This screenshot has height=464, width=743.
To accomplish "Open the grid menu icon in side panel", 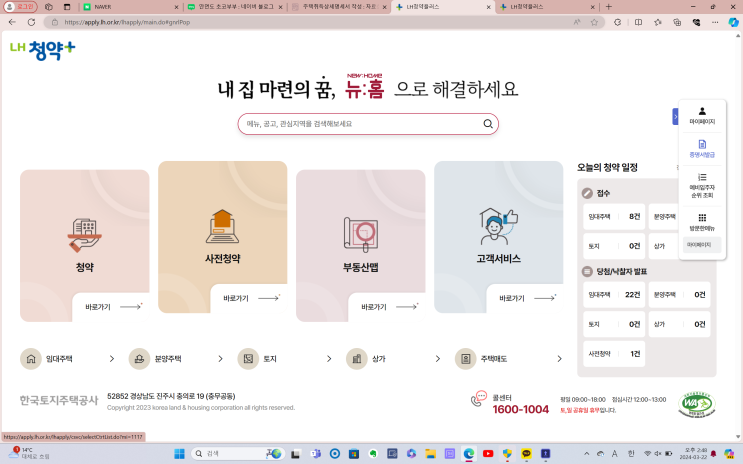I will pos(702,218).
